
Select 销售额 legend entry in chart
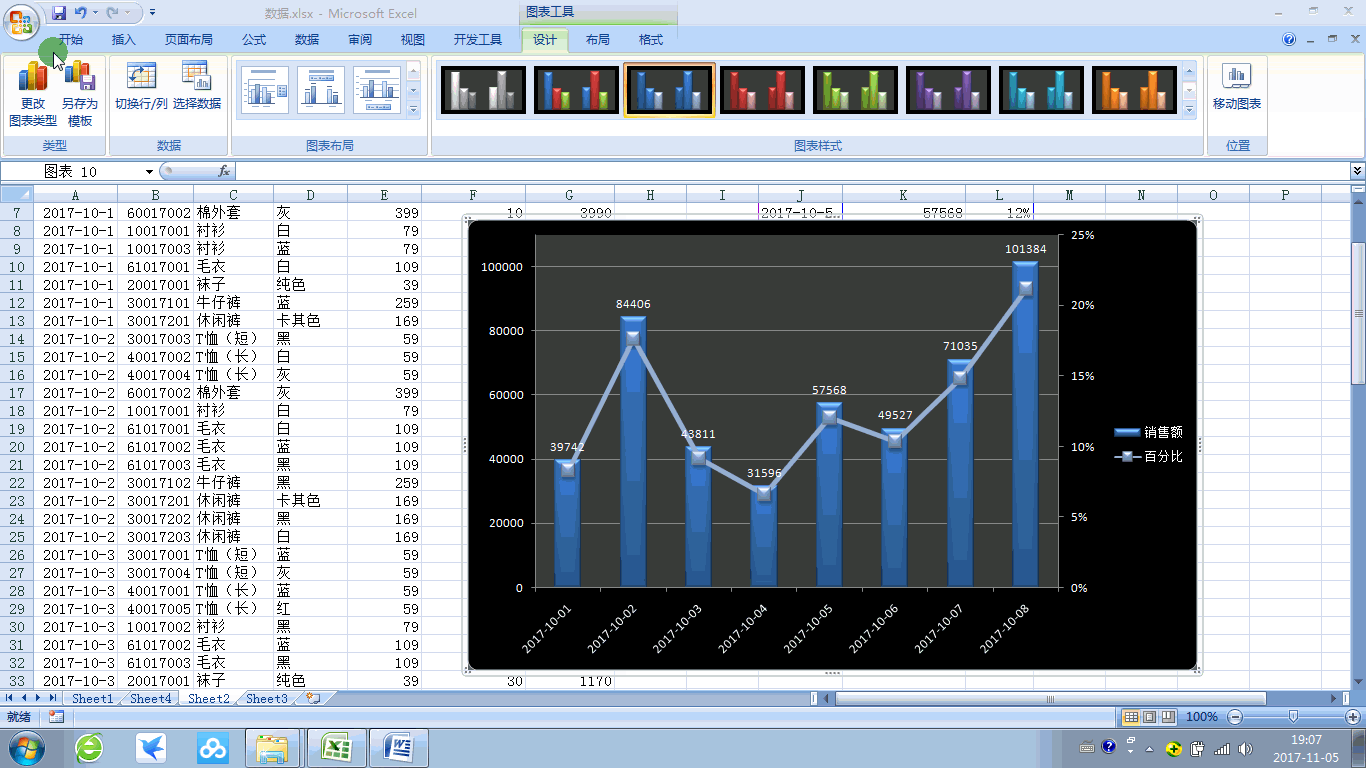tap(1149, 432)
